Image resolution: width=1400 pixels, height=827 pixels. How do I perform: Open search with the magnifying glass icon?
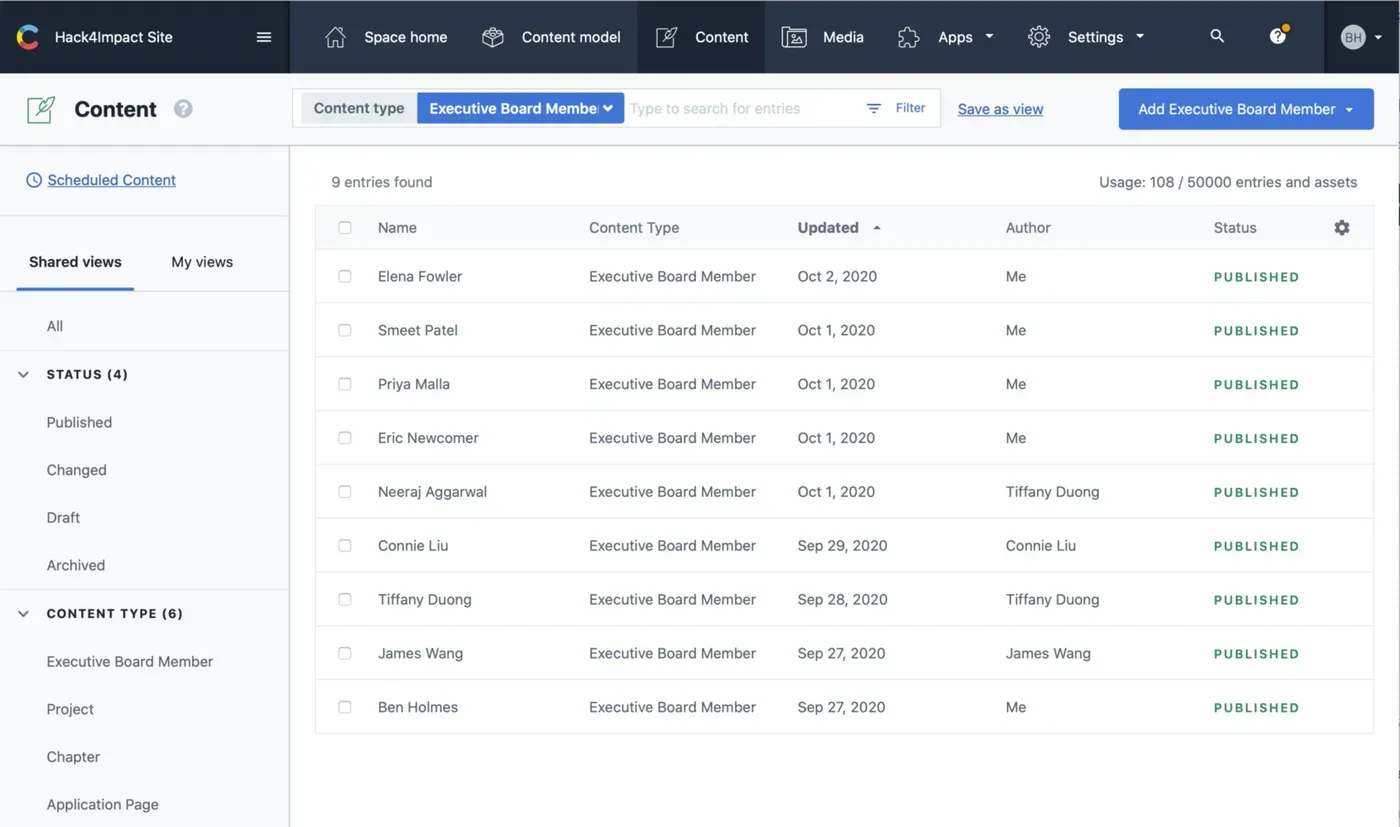1217,36
